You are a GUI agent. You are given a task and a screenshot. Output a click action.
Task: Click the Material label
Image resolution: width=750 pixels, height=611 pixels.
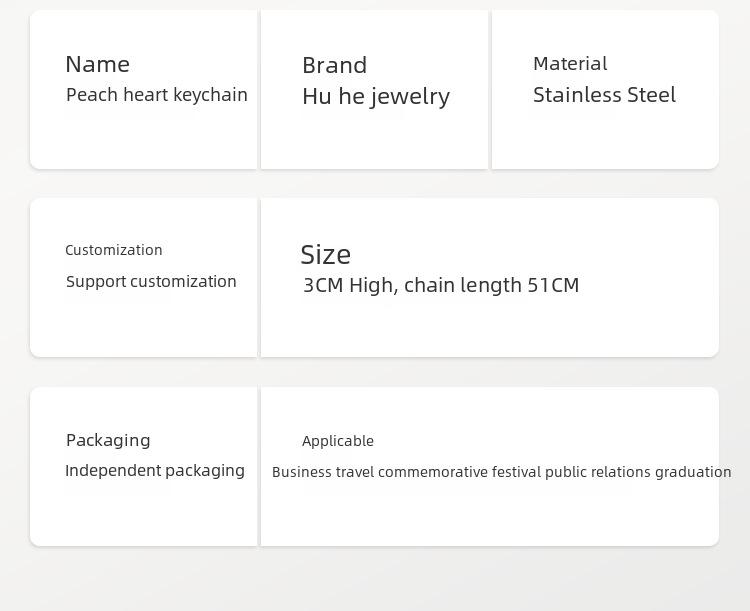pyautogui.click(x=570, y=64)
